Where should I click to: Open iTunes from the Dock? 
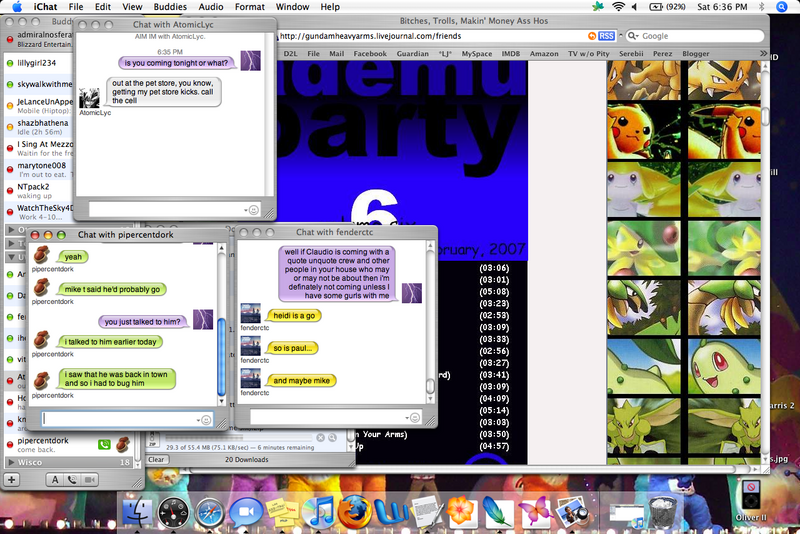pyautogui.click(x=318, y=512)
